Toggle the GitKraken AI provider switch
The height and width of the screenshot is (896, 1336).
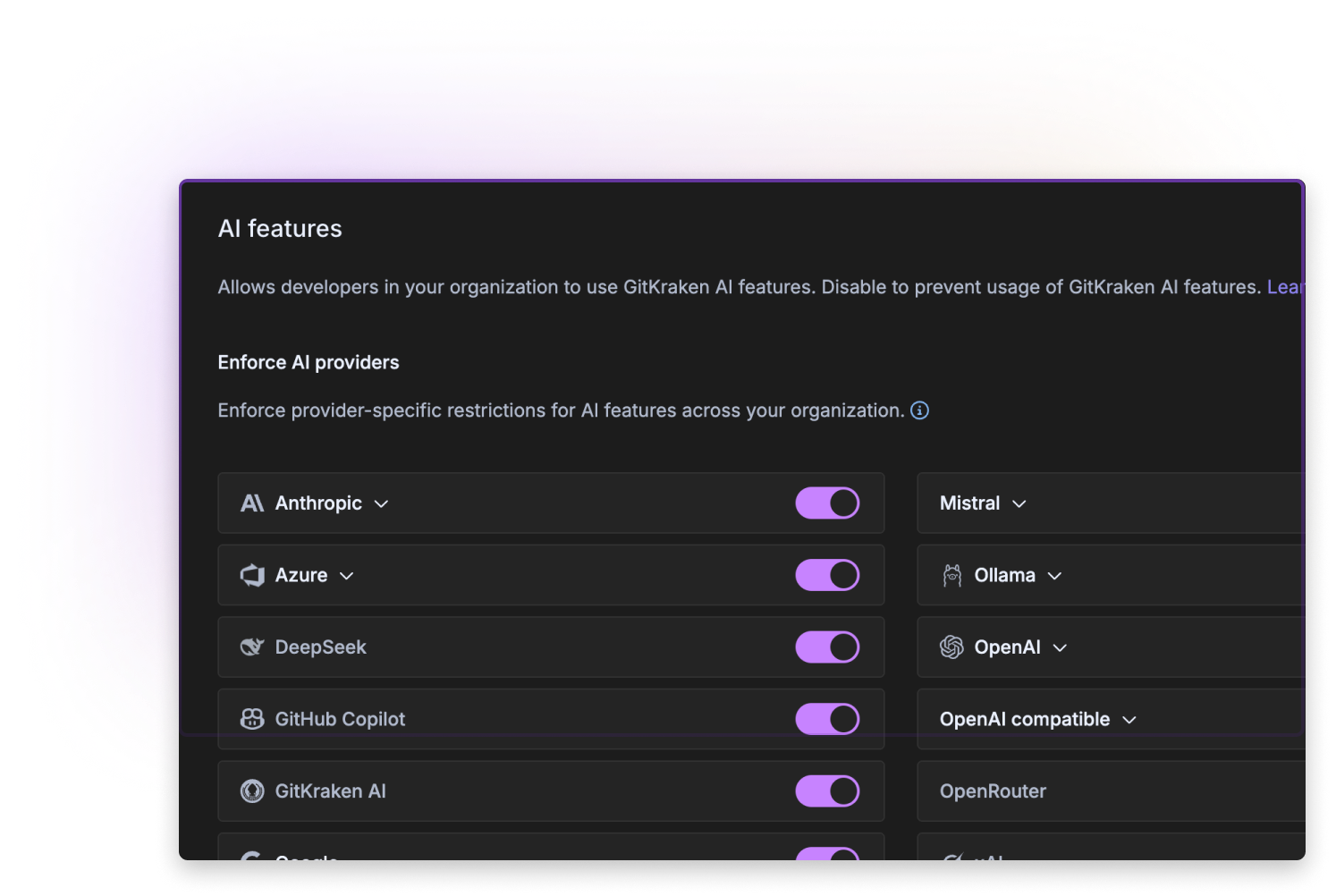pos(827,790)
